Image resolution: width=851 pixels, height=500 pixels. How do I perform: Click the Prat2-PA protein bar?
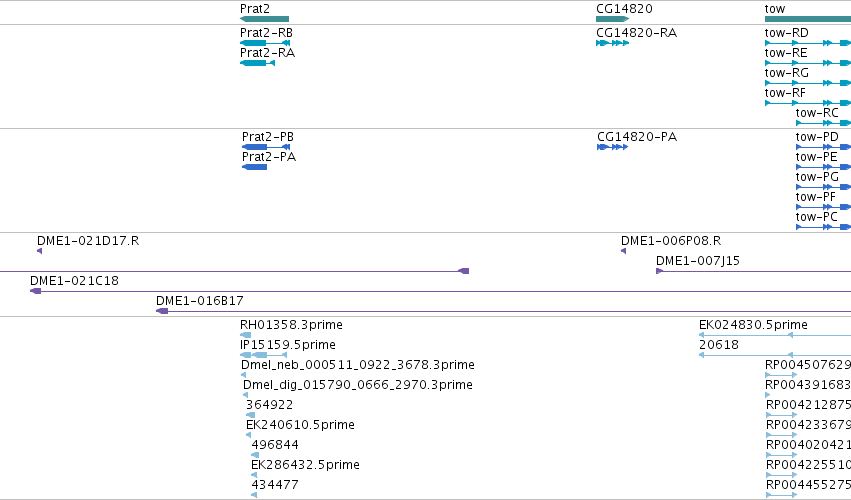tap(255, 167)
